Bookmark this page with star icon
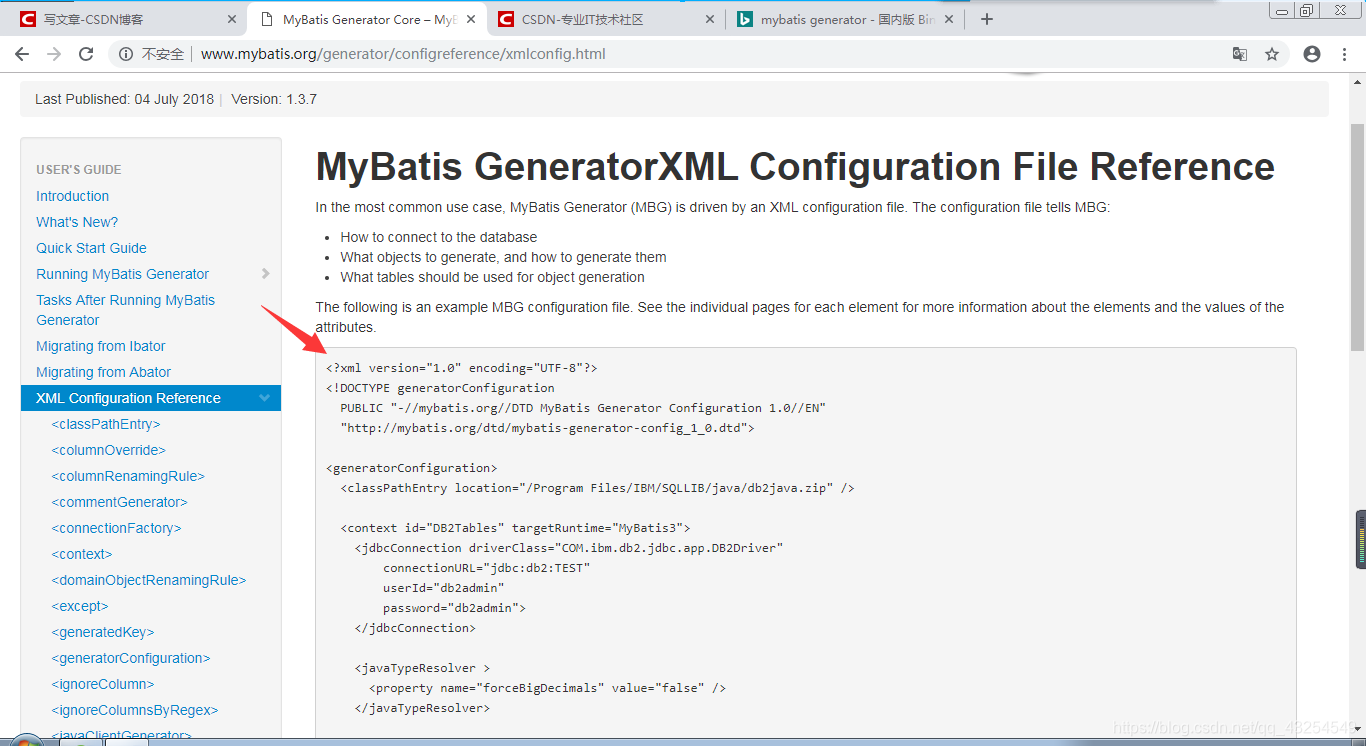This screenshot has height=746, width=1366. coord(1272,54)
